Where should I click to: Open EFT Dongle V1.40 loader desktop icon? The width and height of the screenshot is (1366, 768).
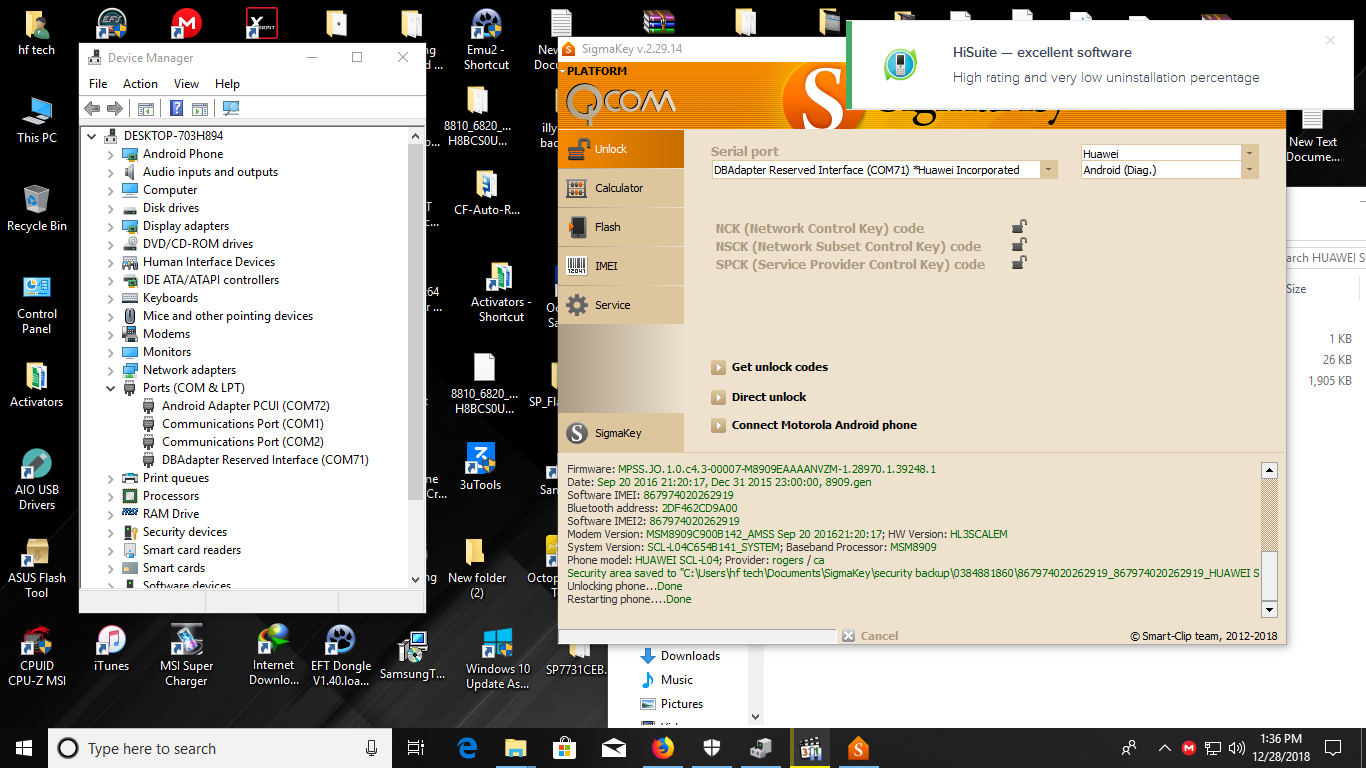(x=341, y=656)
